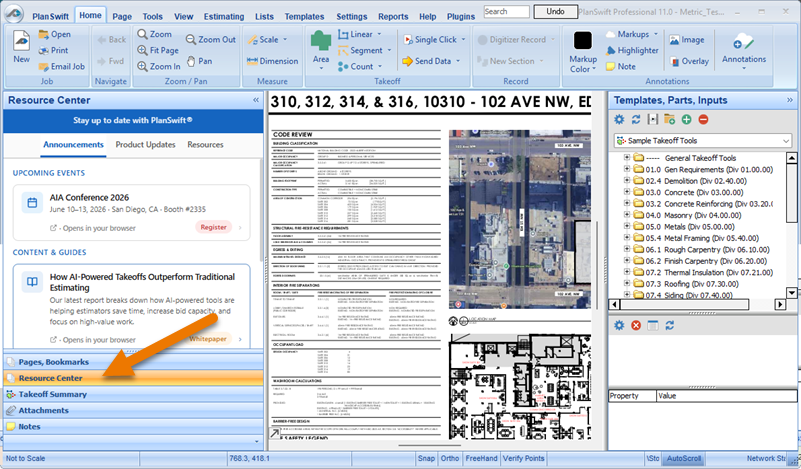Viewport: 801px width, 469px height.
Task: Open the Single Click dropdown
Action: (463, 39)
